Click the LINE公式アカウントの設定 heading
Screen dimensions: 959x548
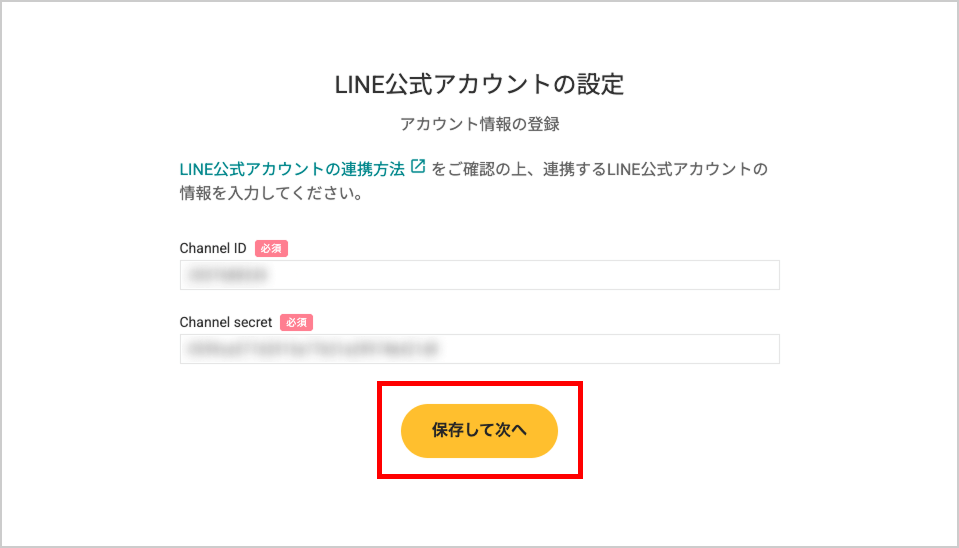click(x=480, y=84)
